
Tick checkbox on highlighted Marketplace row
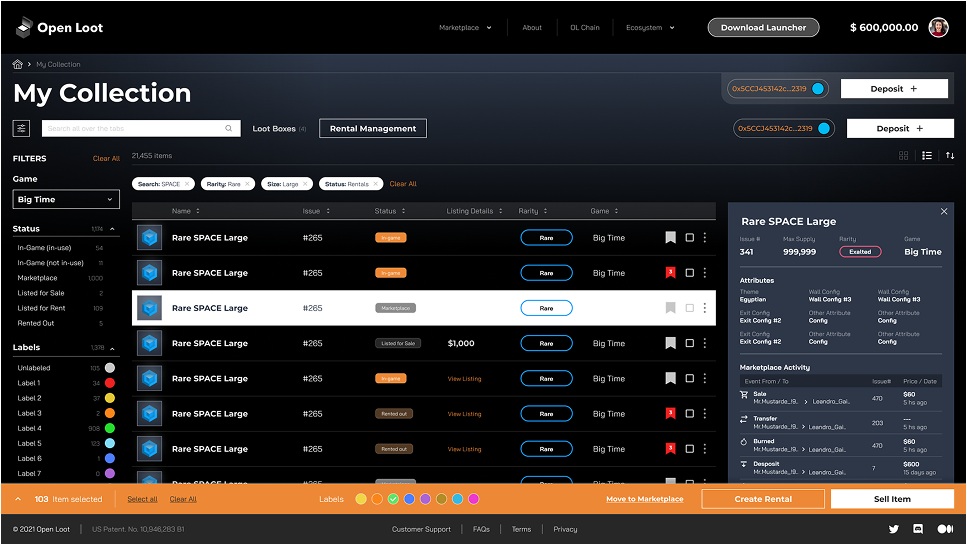tap(689, 308)
